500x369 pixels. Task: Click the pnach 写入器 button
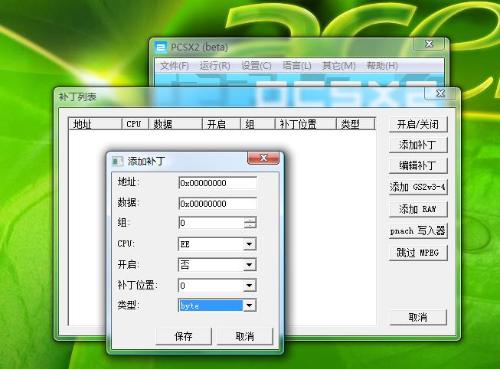pyautogui.click(x=418, y=231)
